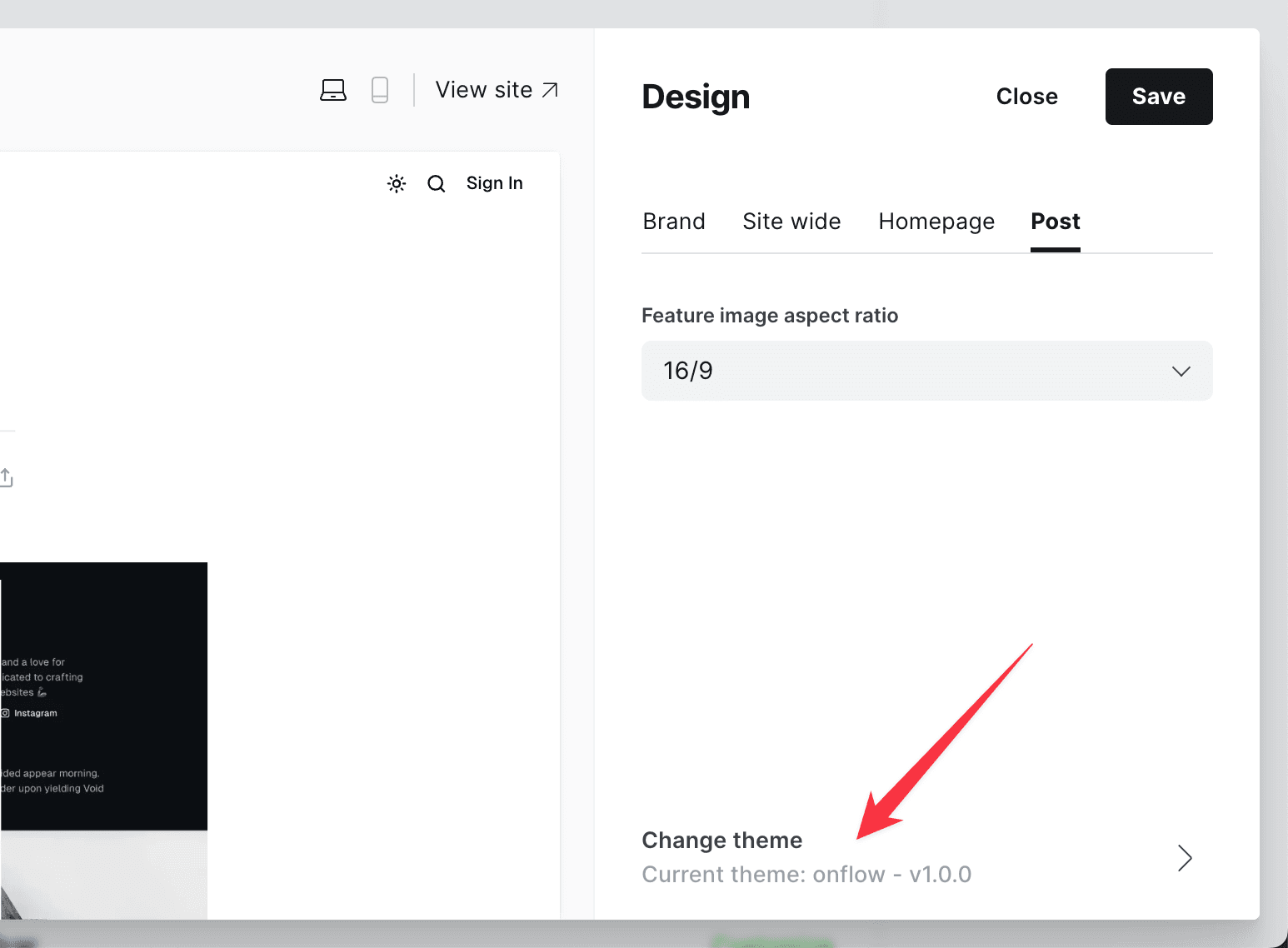The image size is (1288, 948).
Task: Open the Site wide tab
Action: pos(791,222)
